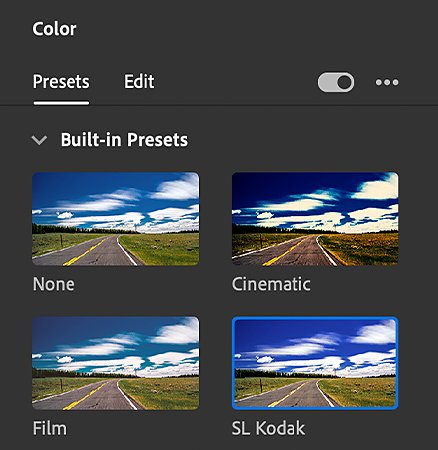Click the dark knob of the Color switch
The width and height of the screenshot is (438, 450).
(344, 82)
